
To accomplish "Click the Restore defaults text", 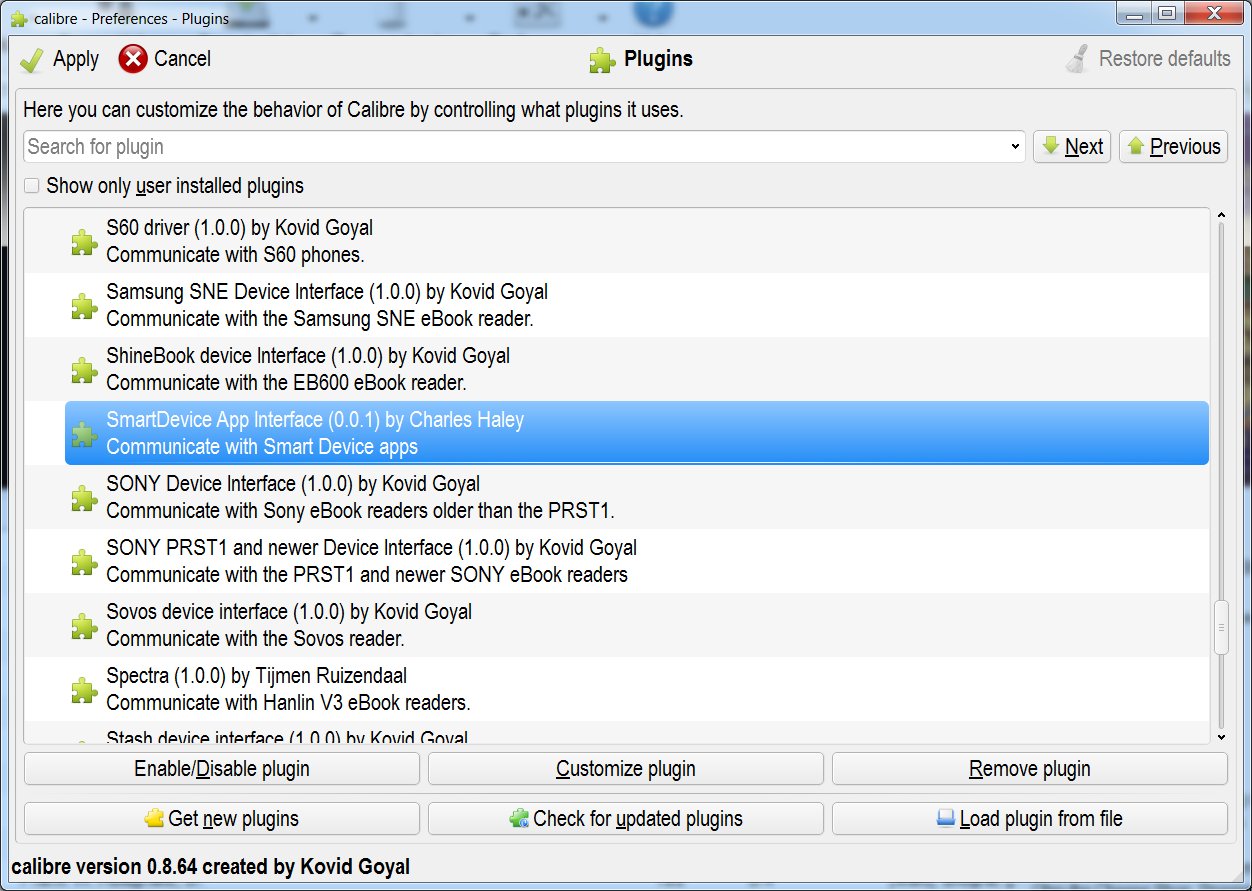I will coord(1164,59).
